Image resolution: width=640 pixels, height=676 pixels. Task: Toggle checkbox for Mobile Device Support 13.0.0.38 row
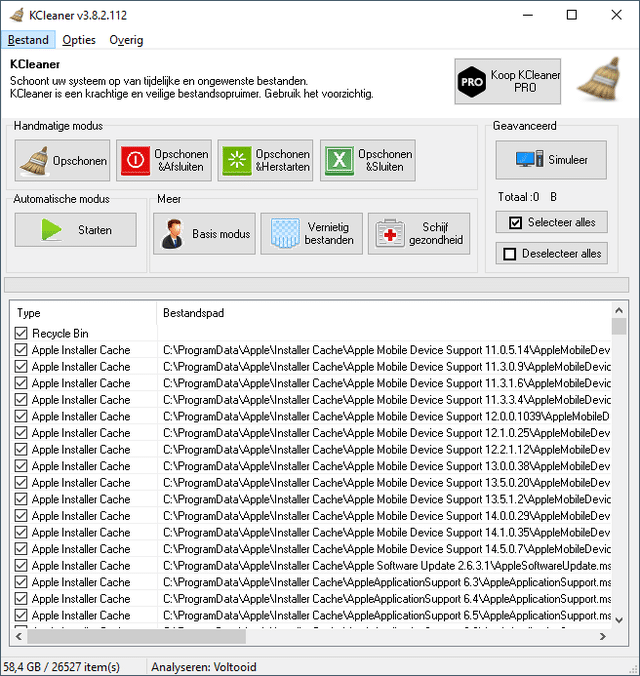21,466
